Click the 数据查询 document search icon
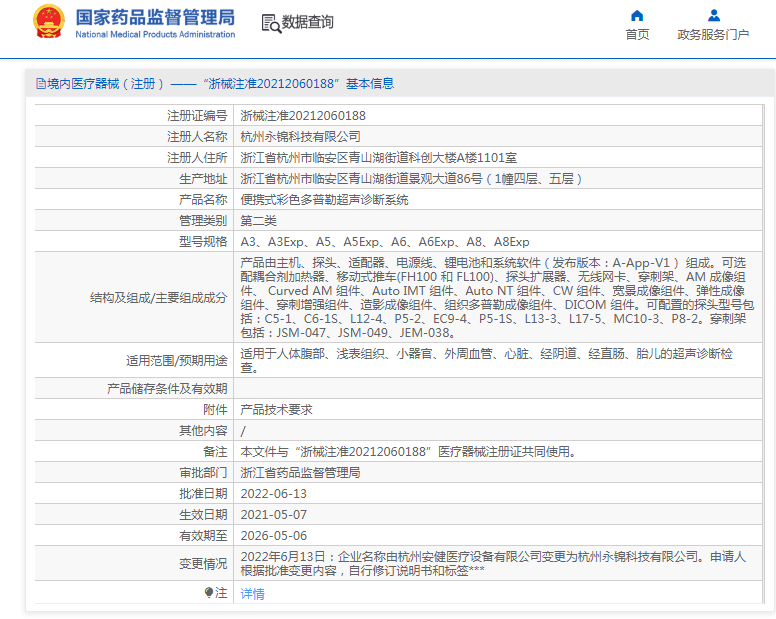Image resolution: width=776 pixels, height=619 pixels. click(x=270, y=22)
